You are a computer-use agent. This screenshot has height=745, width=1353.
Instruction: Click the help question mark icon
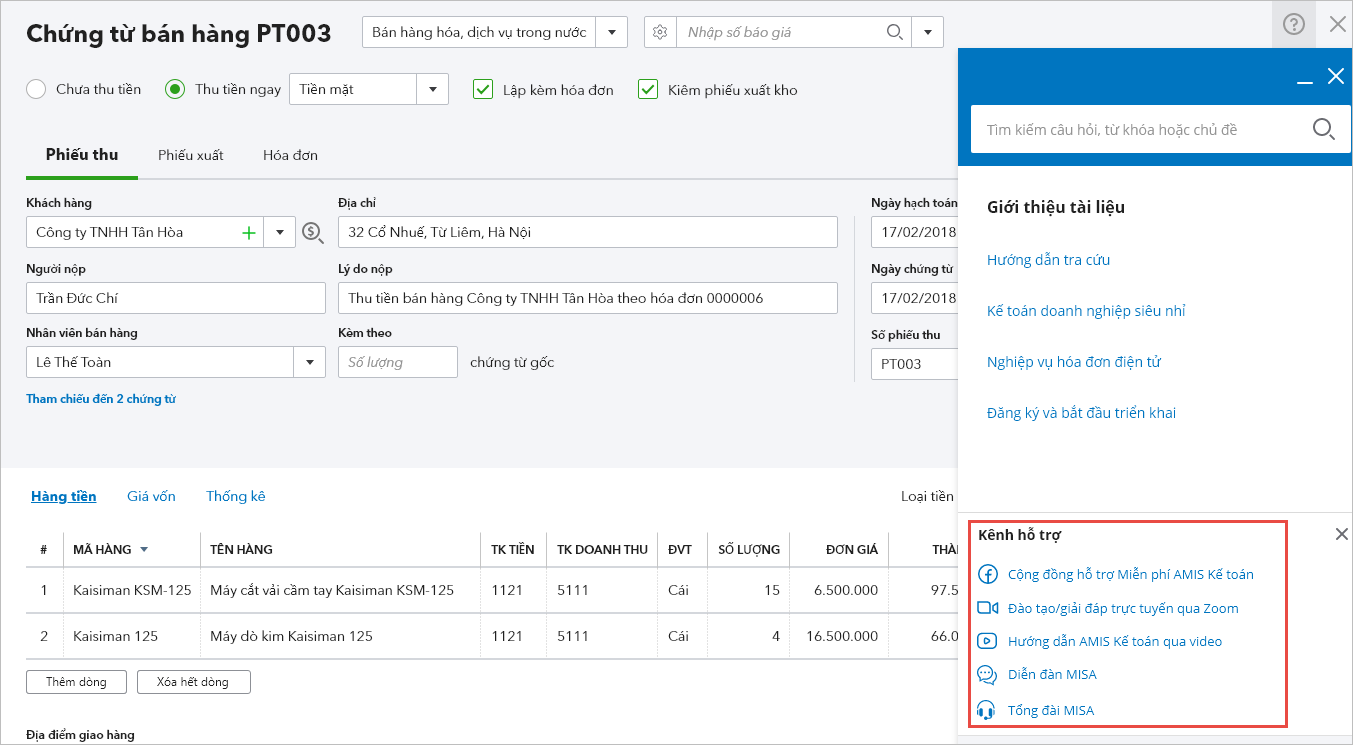coord(1293,25)
